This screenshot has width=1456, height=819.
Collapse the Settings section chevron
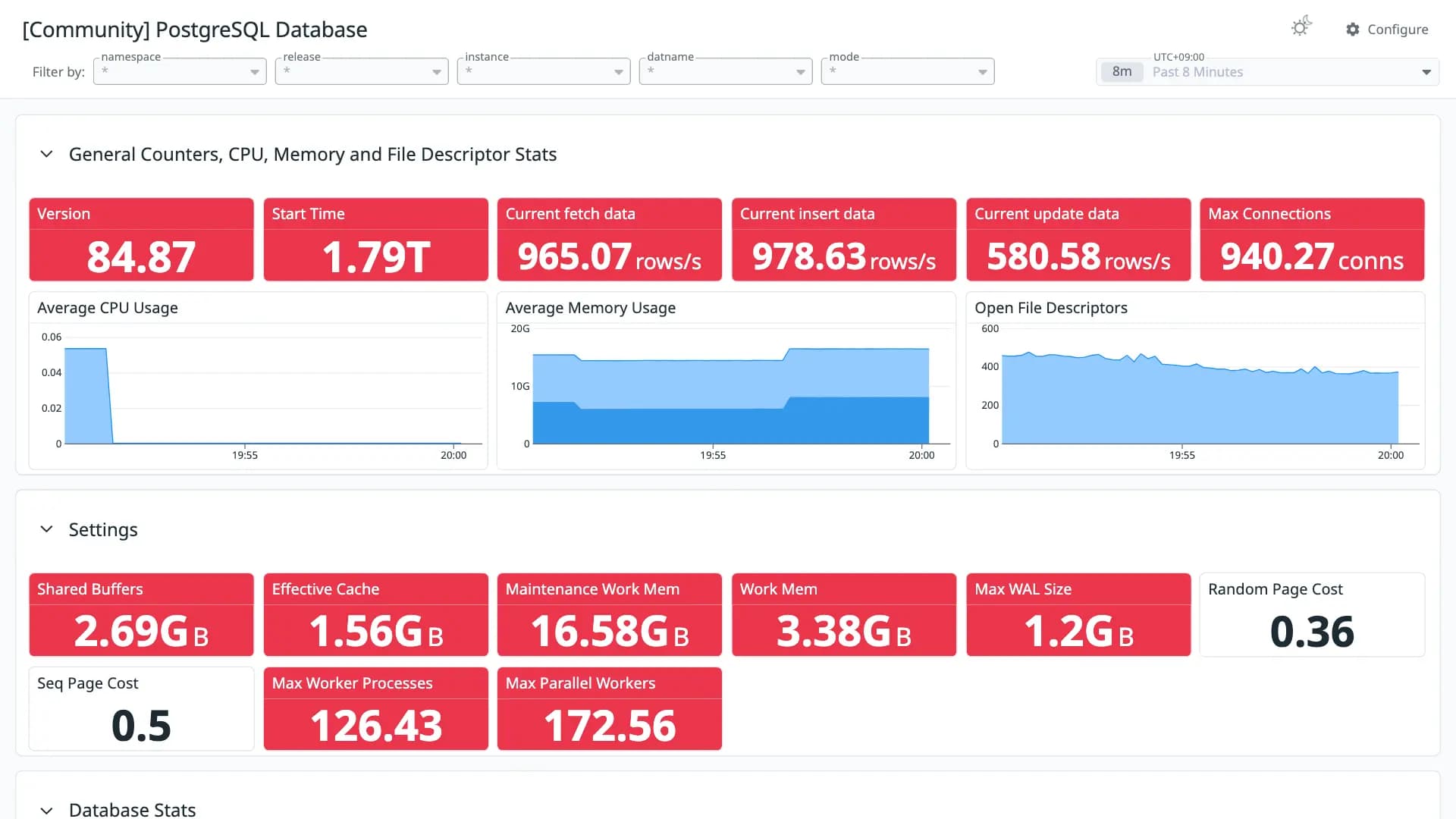click(46, 529)
